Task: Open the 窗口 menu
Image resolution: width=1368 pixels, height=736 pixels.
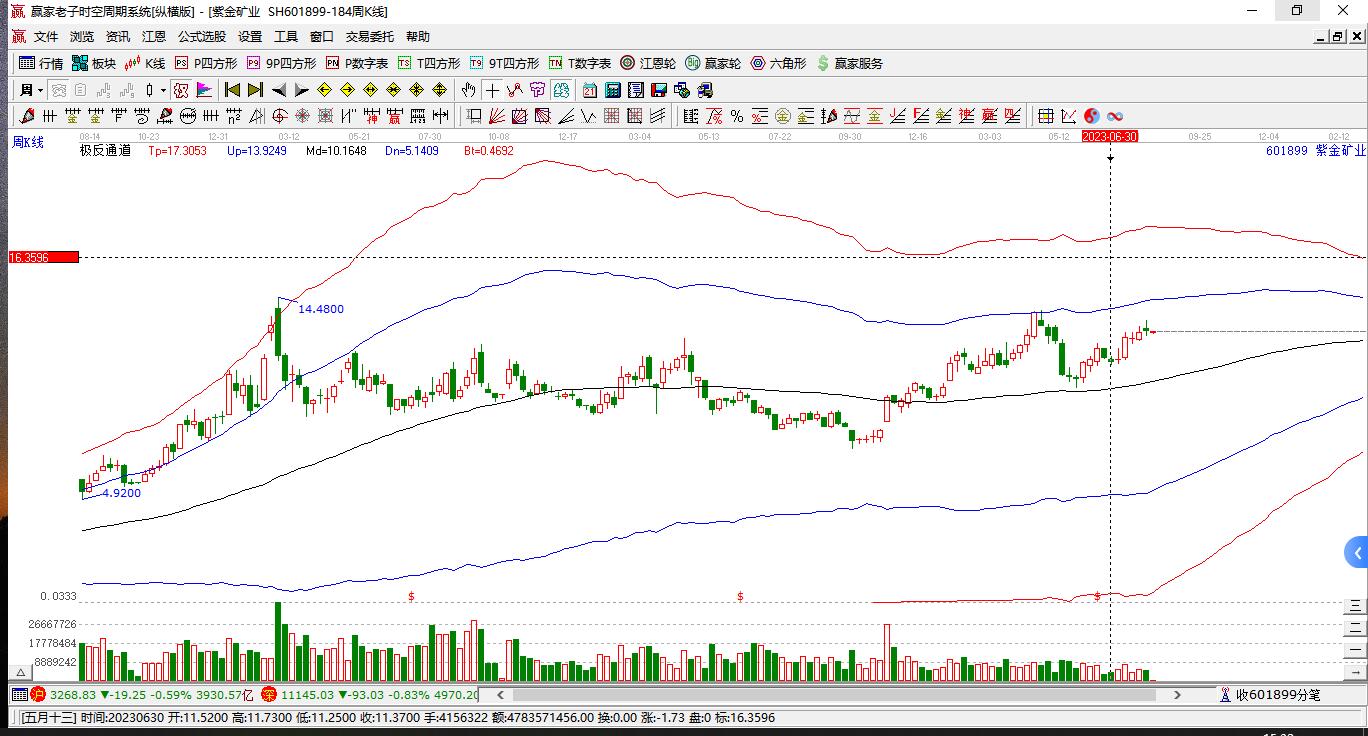Action: point(322,37)
